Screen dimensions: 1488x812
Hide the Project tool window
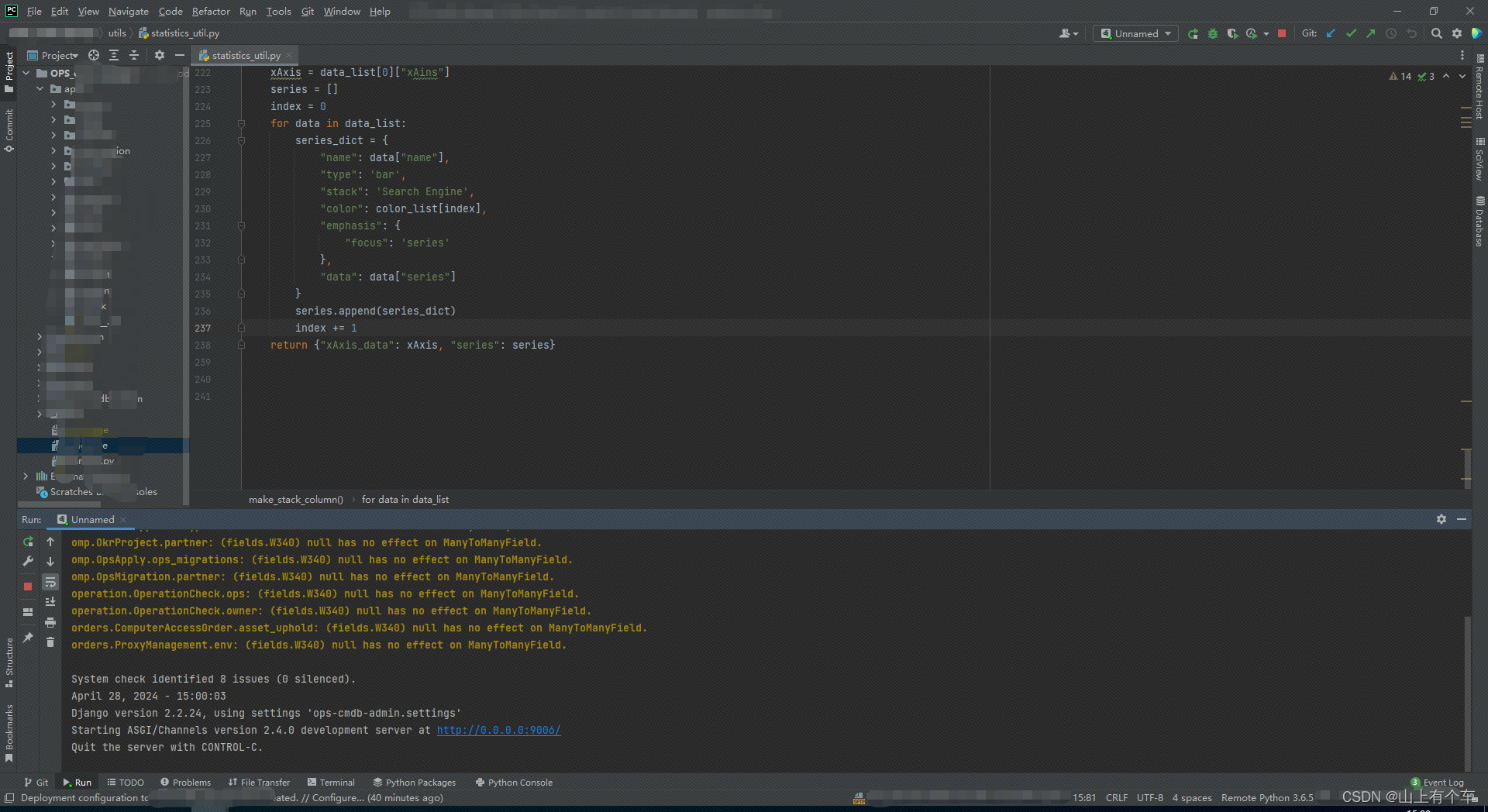[180, 55]
